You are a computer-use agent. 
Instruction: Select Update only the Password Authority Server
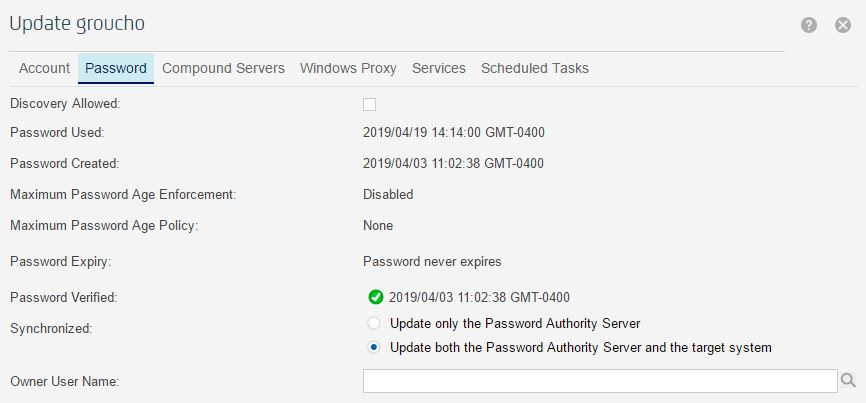tap(374, 323)
